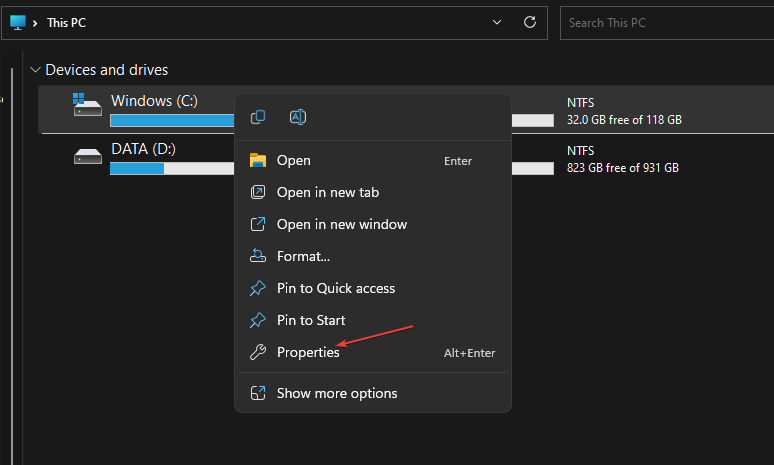This screenshot has width=774, height=465.
Task: Click the DATA (D:) drive icon
Action: [88, 156]
